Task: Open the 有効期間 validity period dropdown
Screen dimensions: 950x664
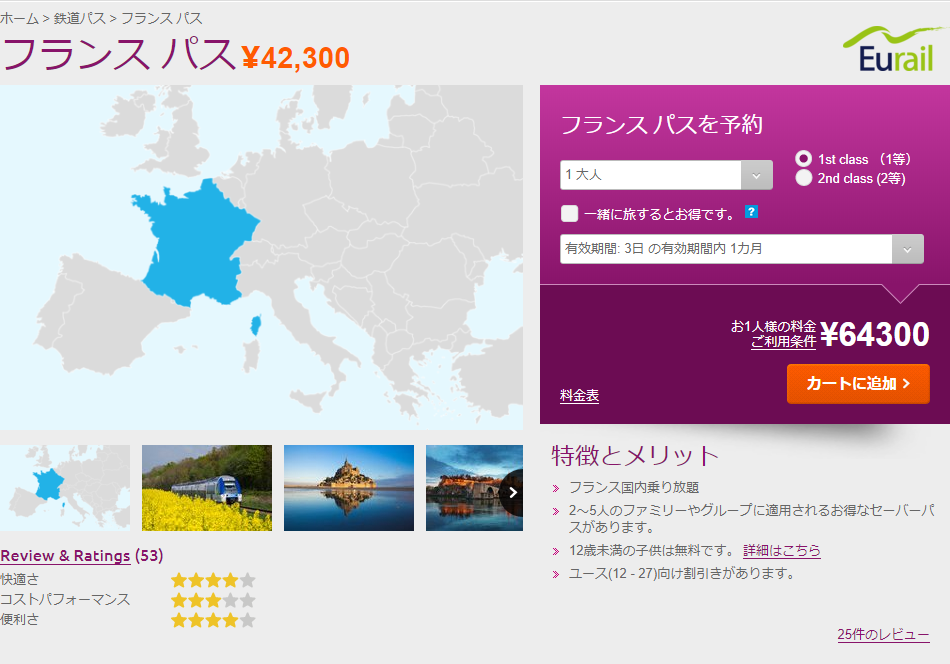Action: [x=742, y=249]
